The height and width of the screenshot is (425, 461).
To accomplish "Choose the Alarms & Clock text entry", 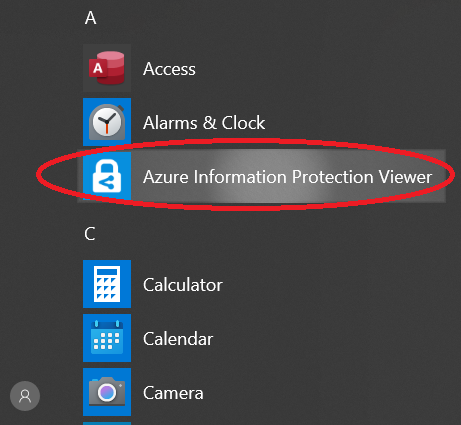I will coord(204,123).
